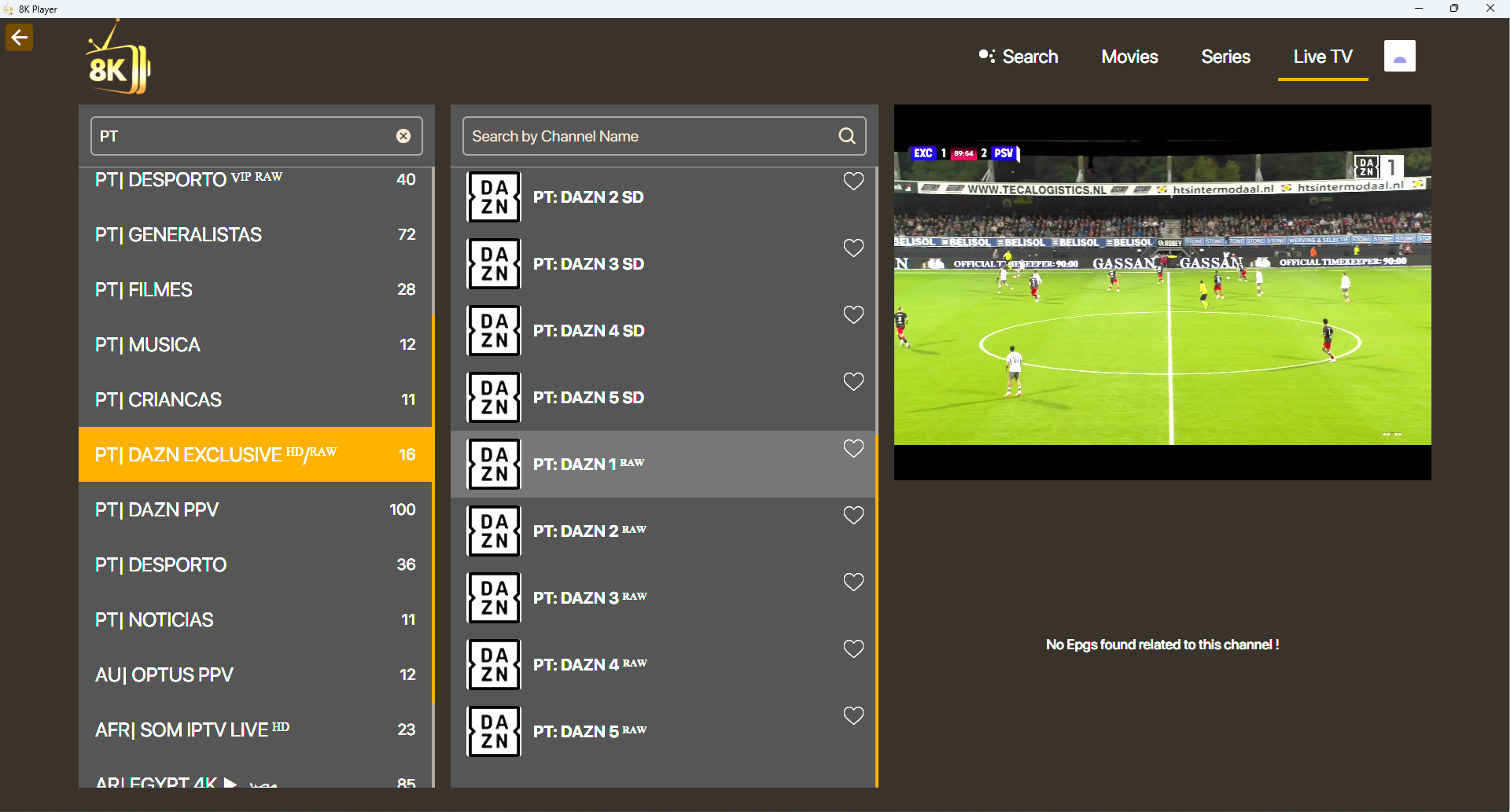Click the category list scrollbar
Screen dimensions: 1510x812
[433, 509]
